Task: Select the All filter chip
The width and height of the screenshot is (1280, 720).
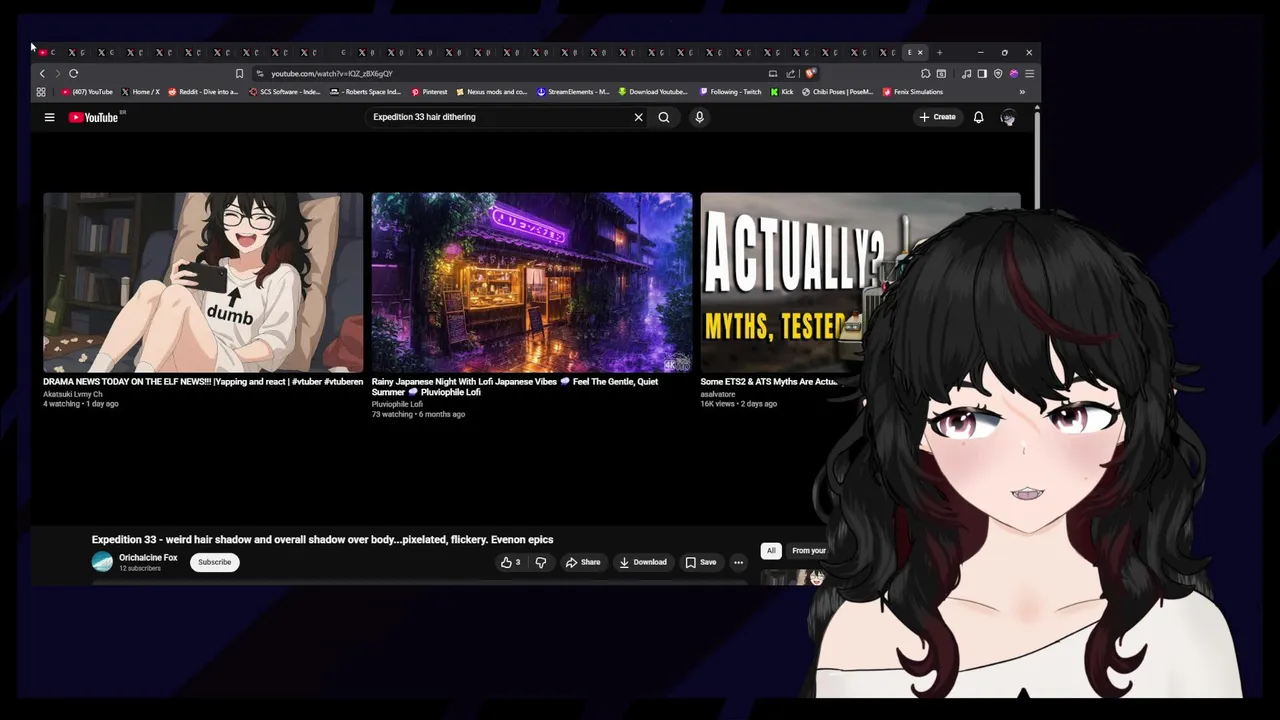Action: [771, 550]
